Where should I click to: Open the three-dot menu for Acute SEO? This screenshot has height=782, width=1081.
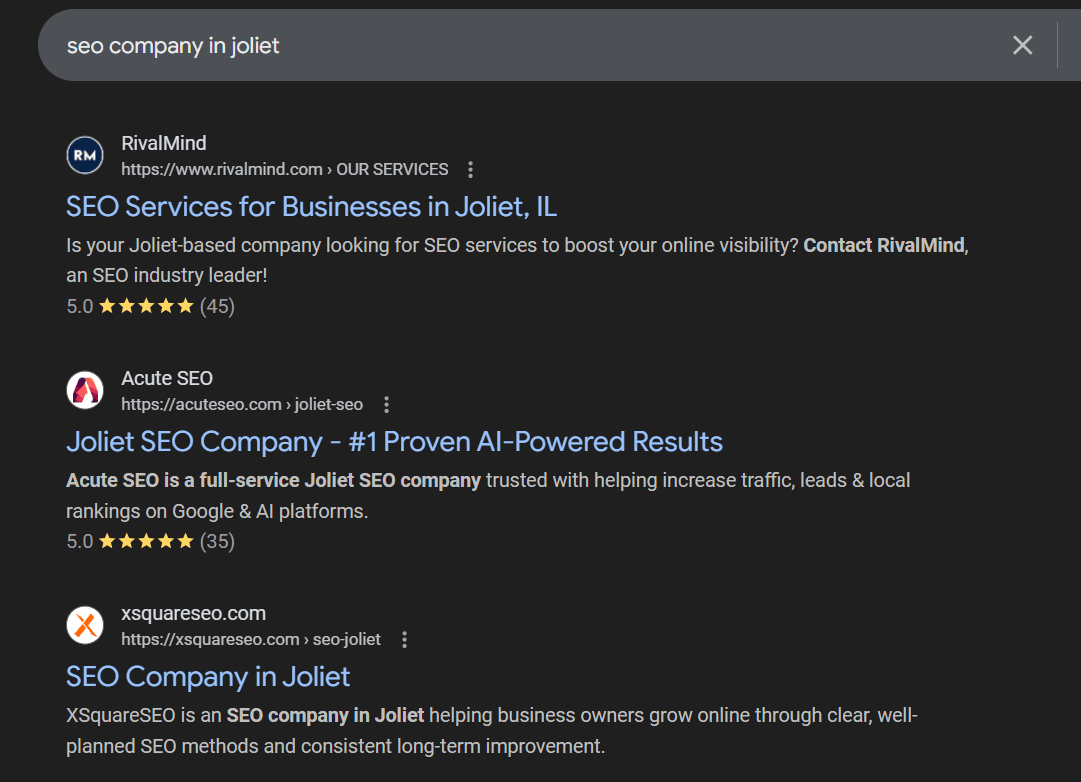coord(386,404)
